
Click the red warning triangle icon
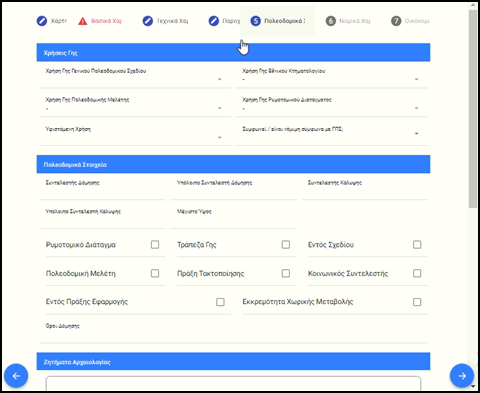point(82,21)
